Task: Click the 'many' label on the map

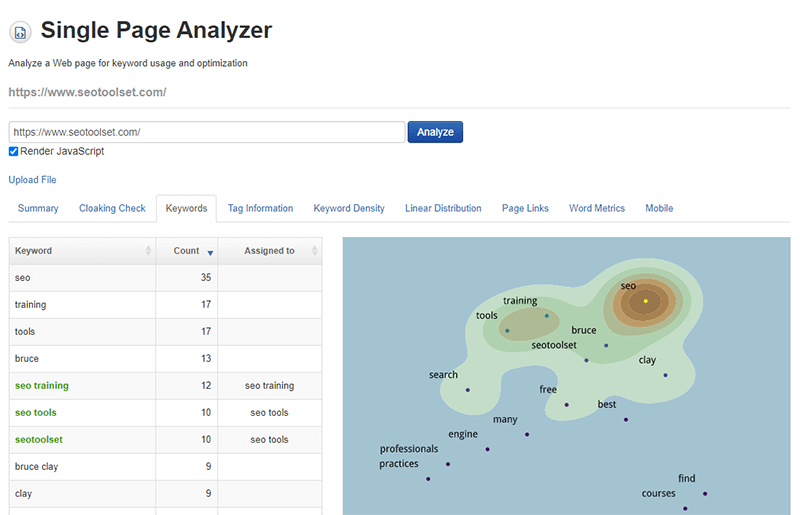Action: 505,420
